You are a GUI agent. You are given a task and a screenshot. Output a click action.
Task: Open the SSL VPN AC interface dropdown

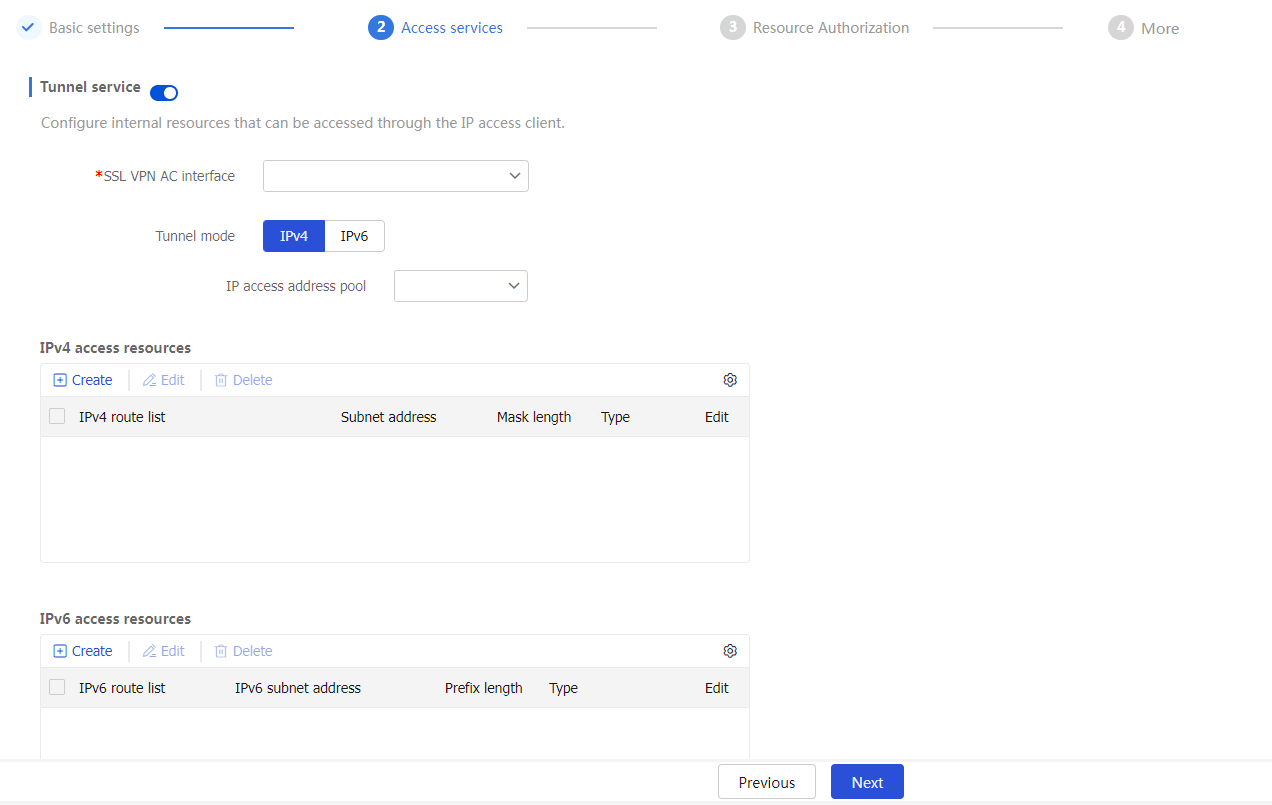(x=396, y=176)
